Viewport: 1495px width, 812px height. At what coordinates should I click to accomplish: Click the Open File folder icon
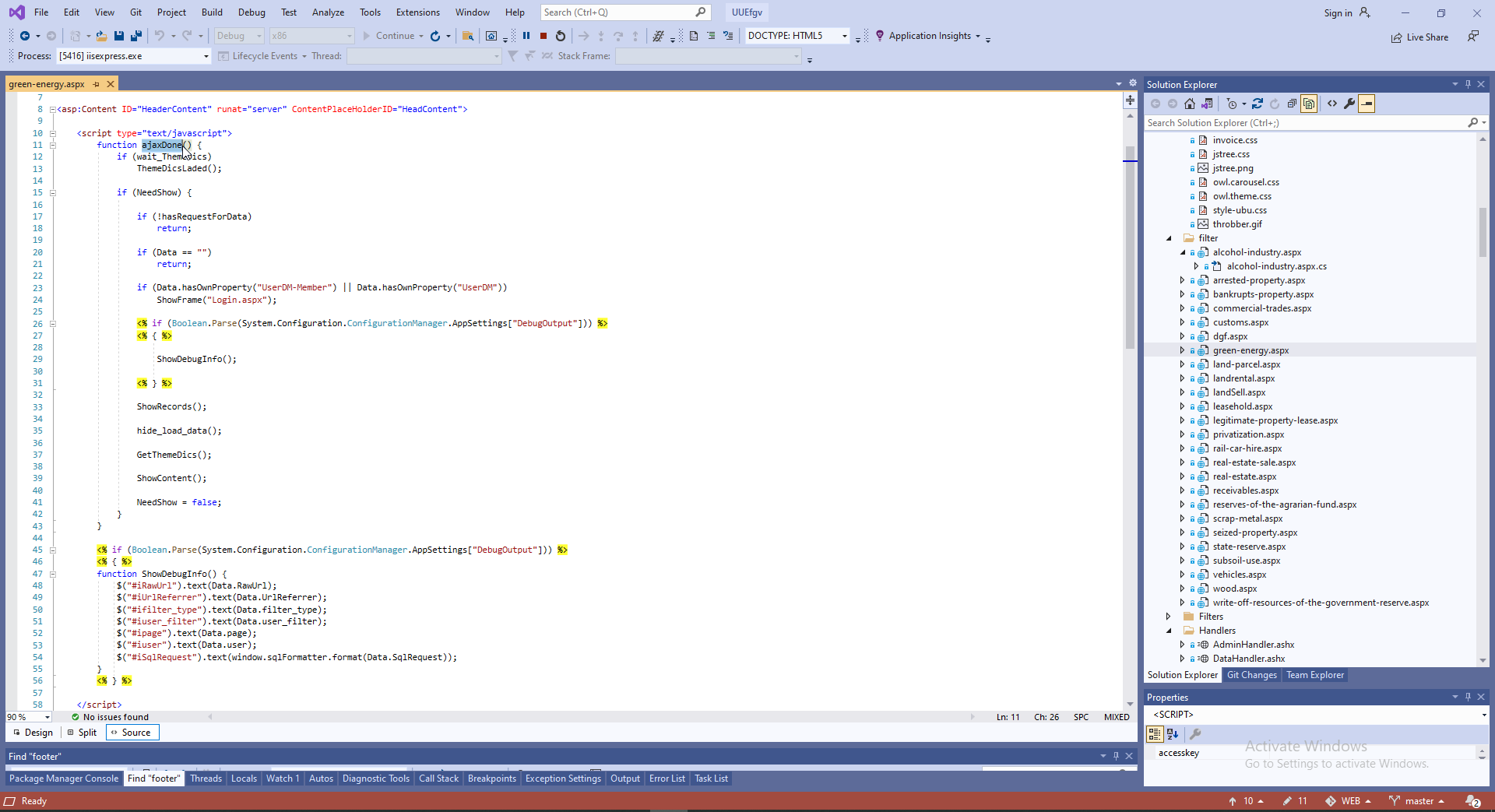[x=101, y=36]
